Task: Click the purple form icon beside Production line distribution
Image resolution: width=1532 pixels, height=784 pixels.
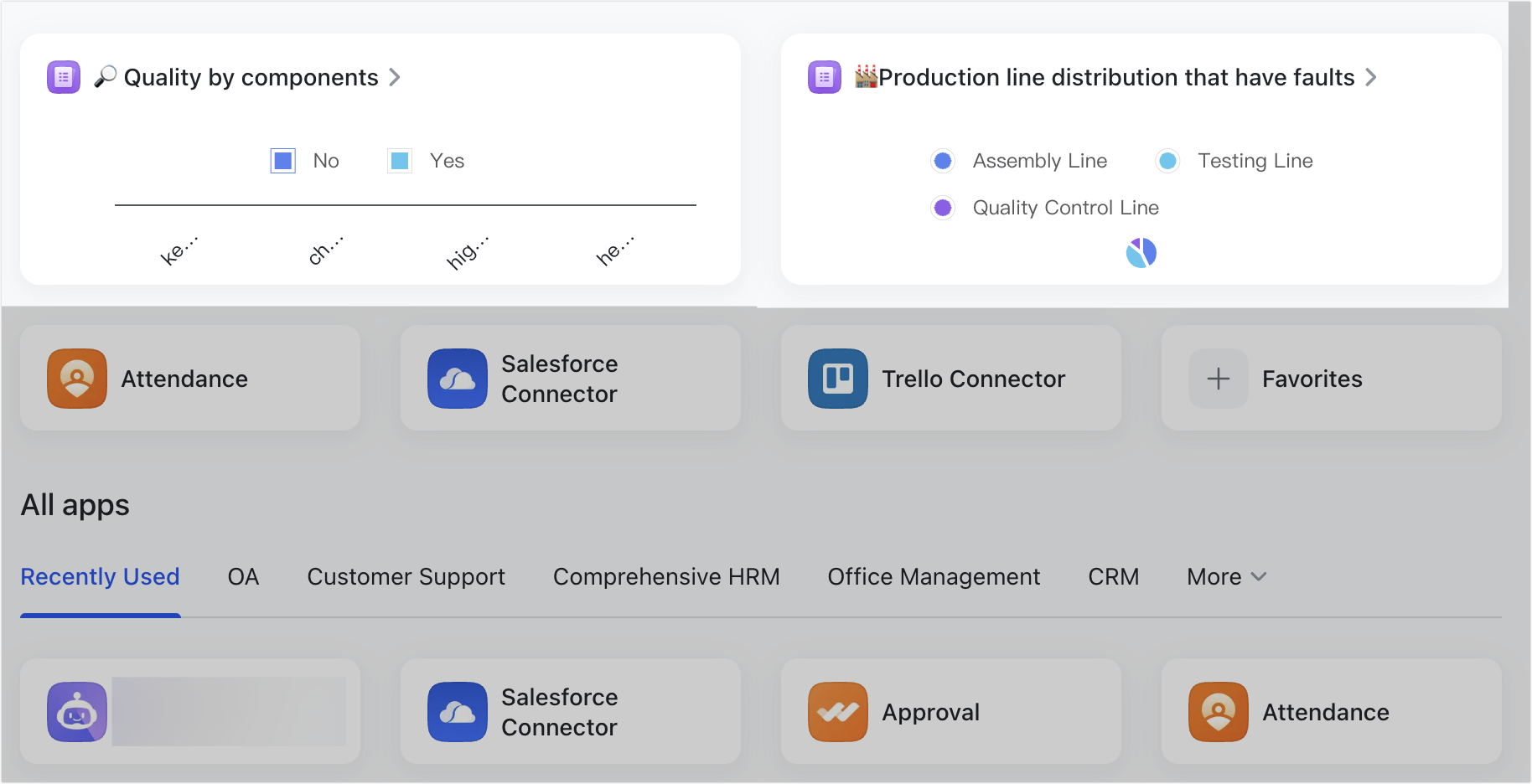Action: (825, 77)
